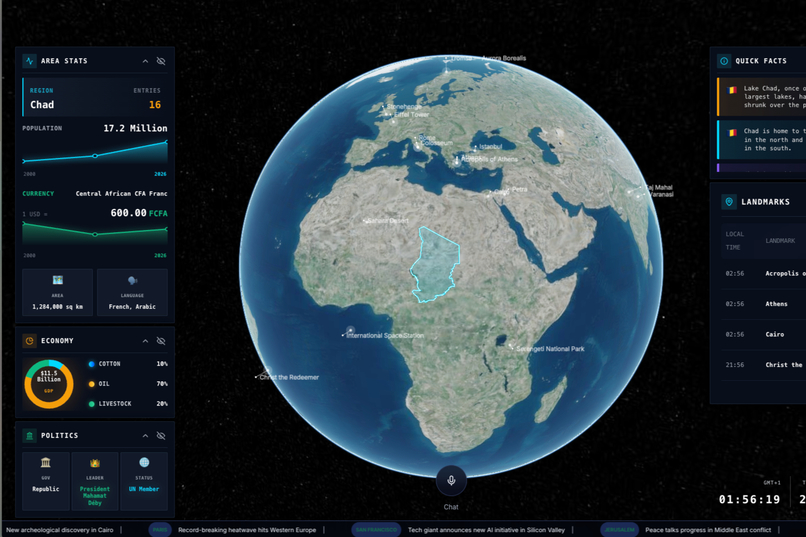
Task: Open the Western Europe heatwave headline
Action: pyautogui.click(x=247, y=530)
